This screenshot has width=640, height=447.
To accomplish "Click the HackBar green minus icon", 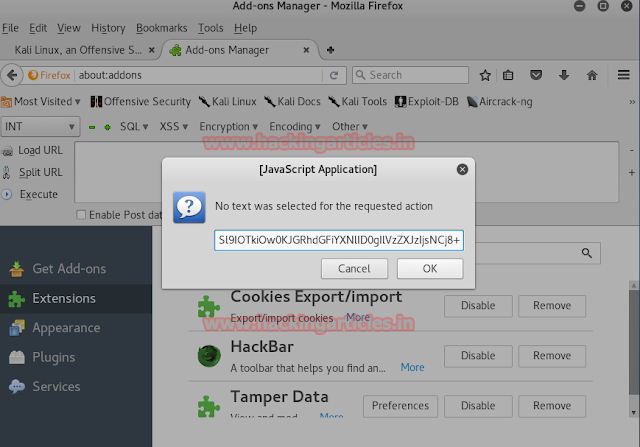I will click(x=92, y=127).
